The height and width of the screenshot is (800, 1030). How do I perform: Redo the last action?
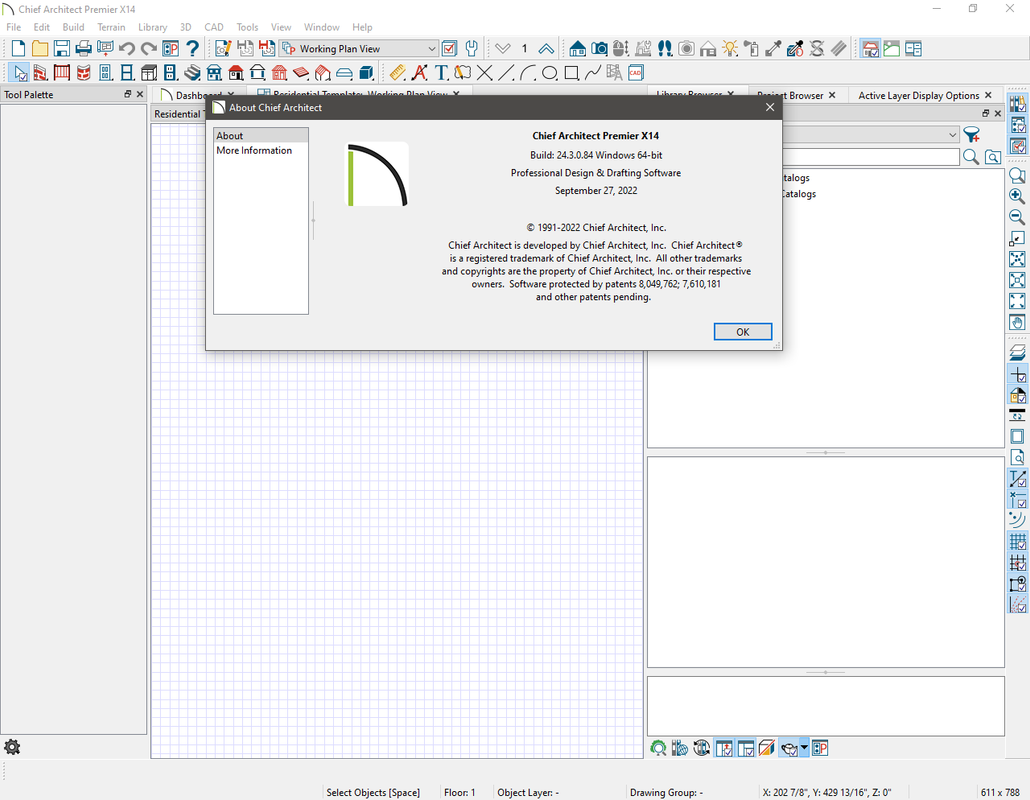coord(149,49)
